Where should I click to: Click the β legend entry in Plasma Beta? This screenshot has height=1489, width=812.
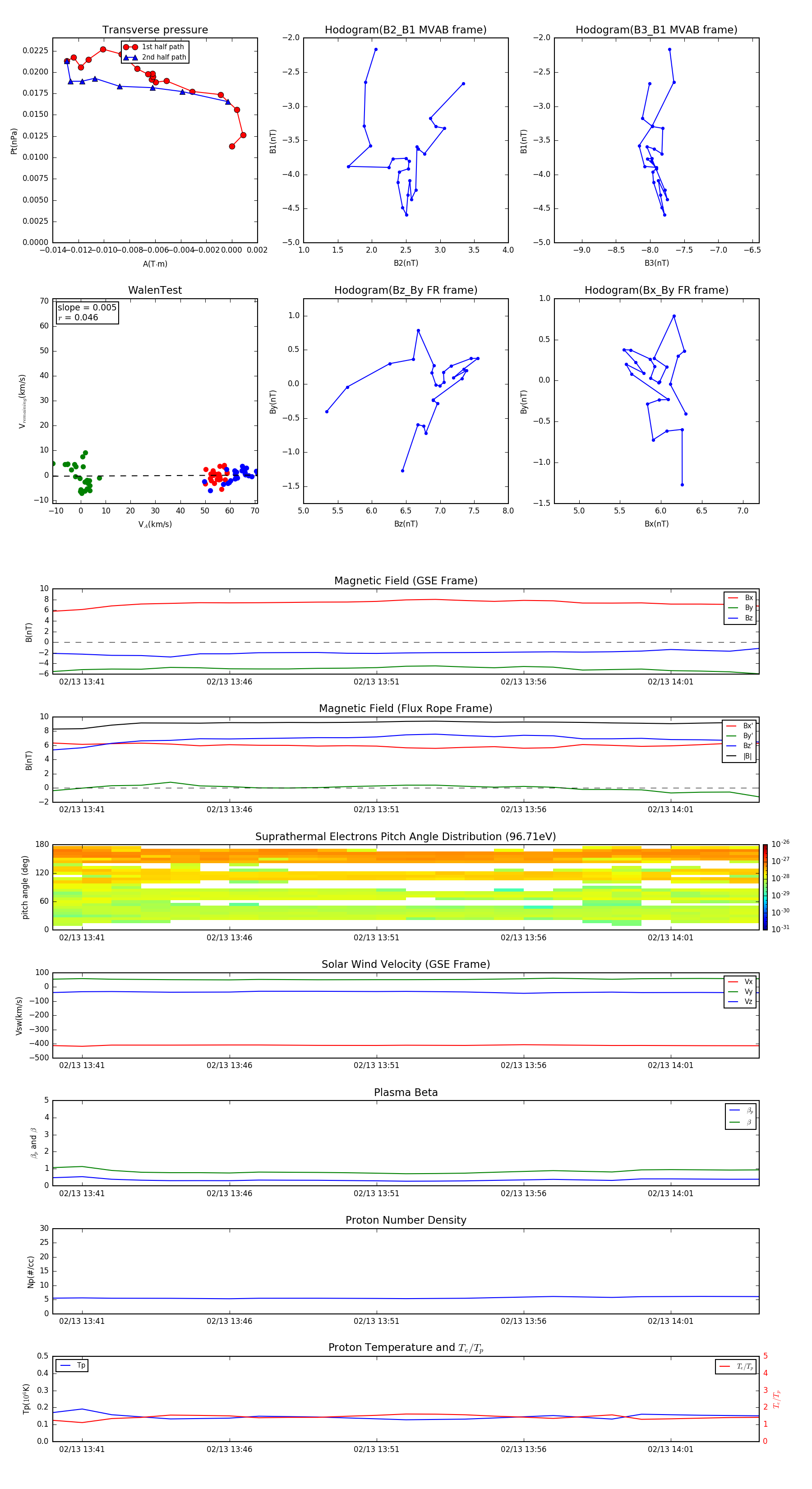(741, 1122)
